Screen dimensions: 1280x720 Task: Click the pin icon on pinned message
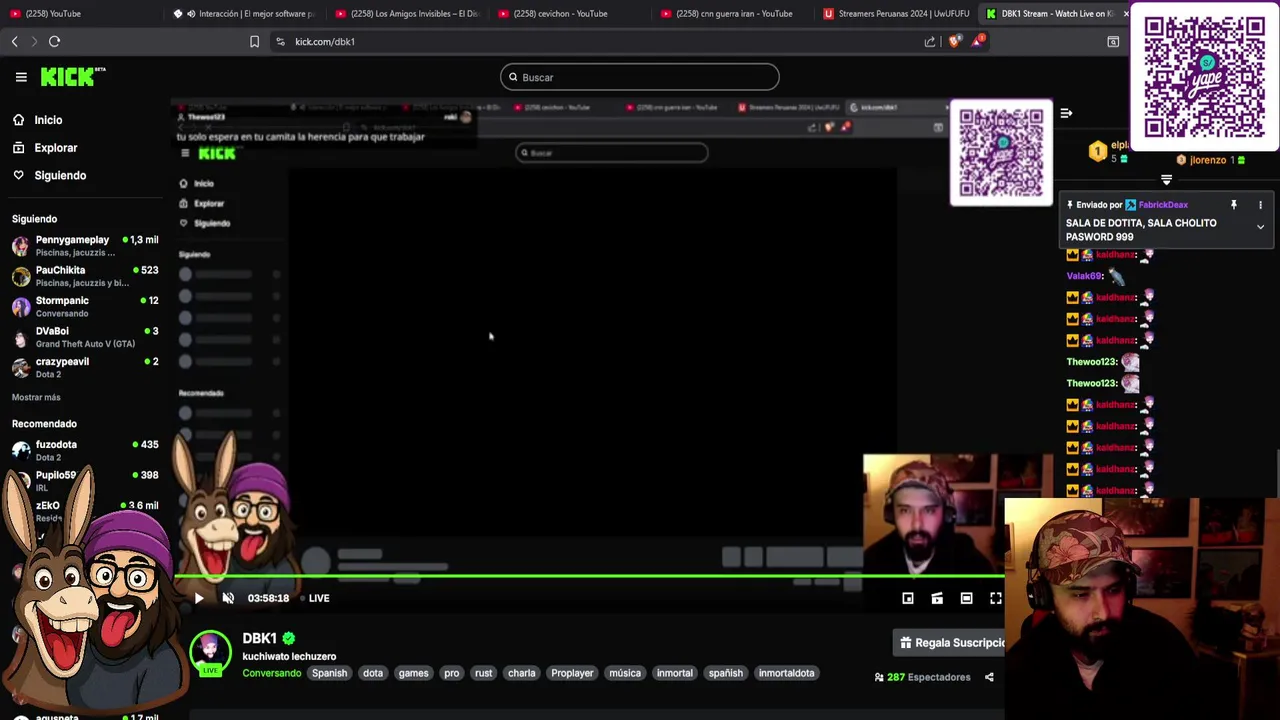pyautogui.click(x=1233, y=205)
